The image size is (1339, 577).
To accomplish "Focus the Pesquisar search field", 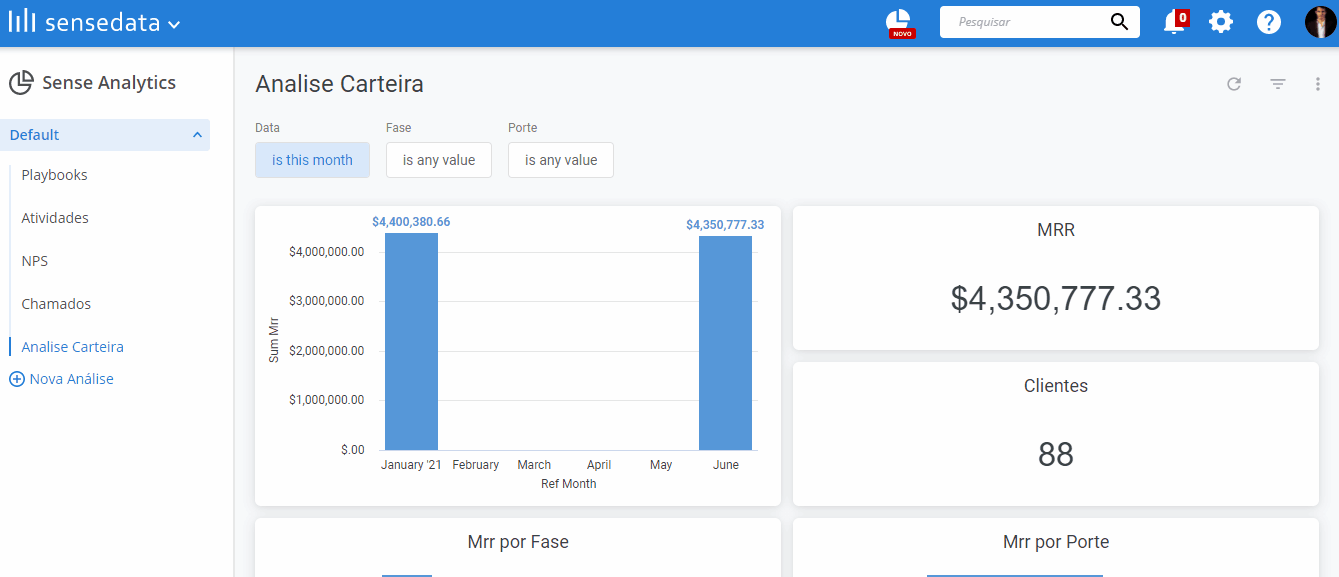I will point(1028,22).
